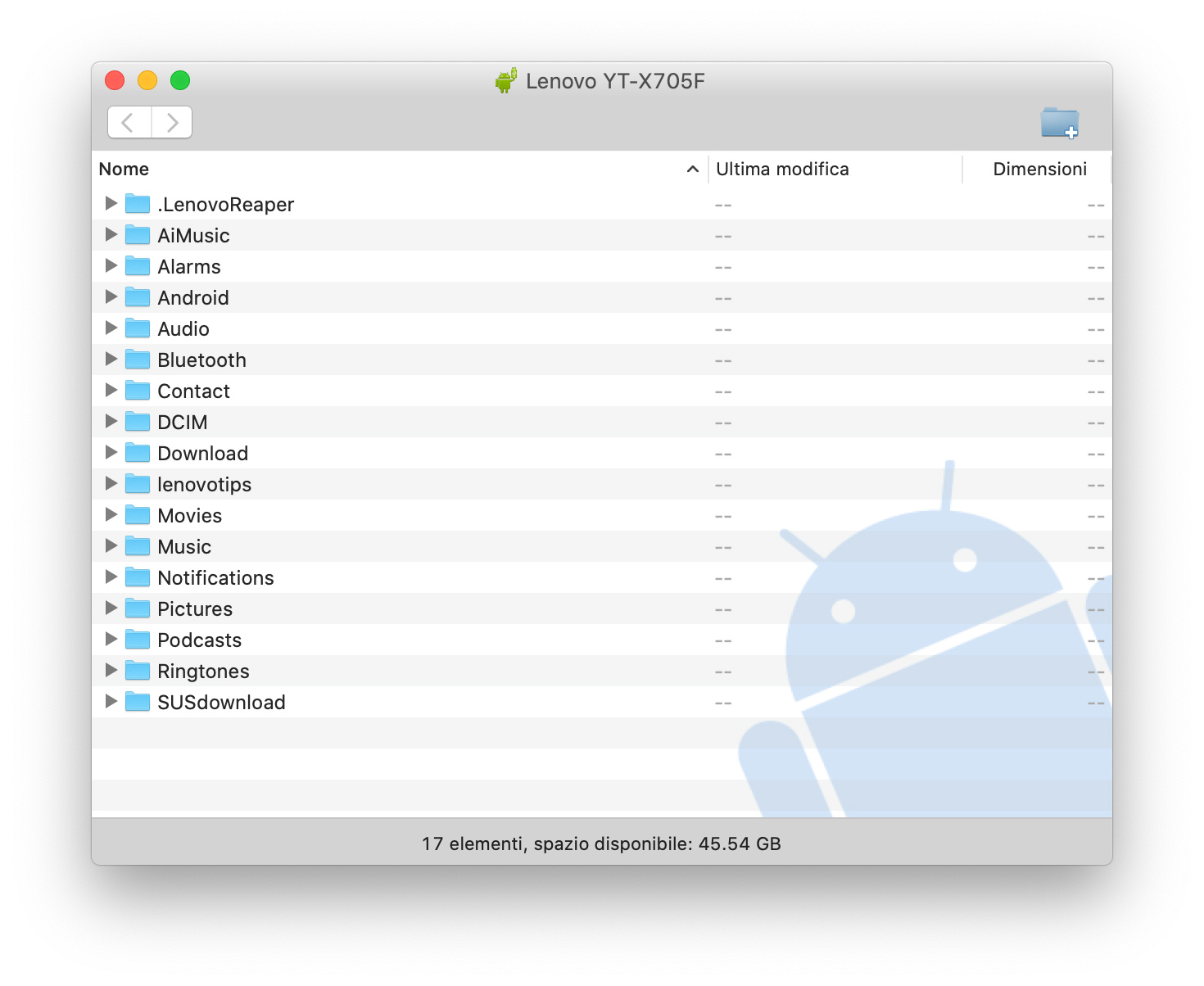Expand the Download folder triangle

click(x=111, y=452)
